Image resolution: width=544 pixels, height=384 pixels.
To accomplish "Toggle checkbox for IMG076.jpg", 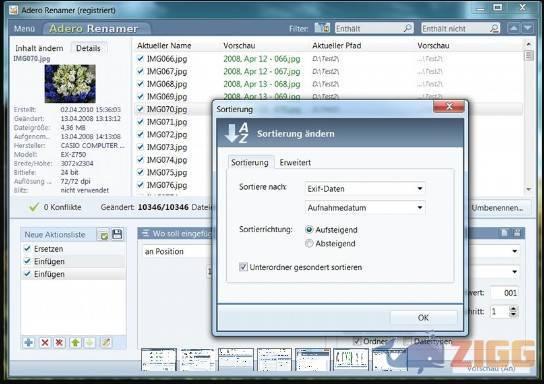I will [140, 185].
